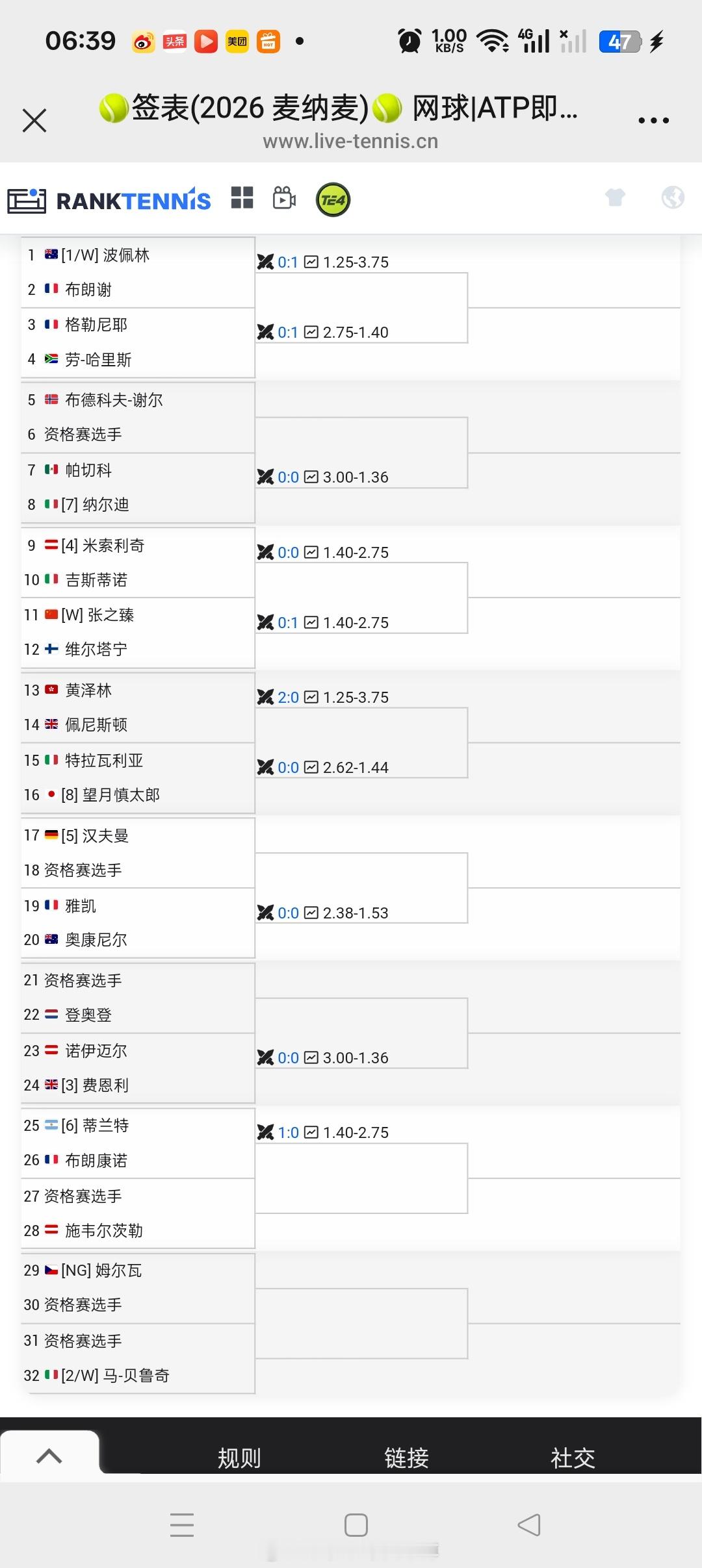Open the 链接 tab at bottom
The image size is (702, 1568).
click(406, 1458)
